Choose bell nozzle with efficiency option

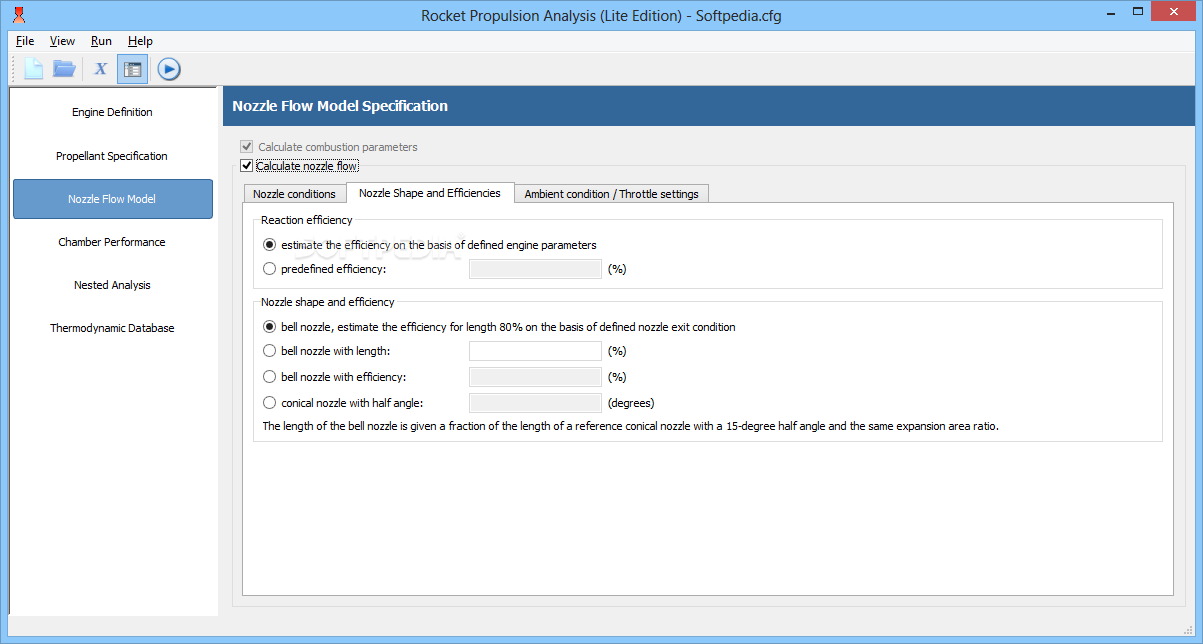(x=269, y=377)
